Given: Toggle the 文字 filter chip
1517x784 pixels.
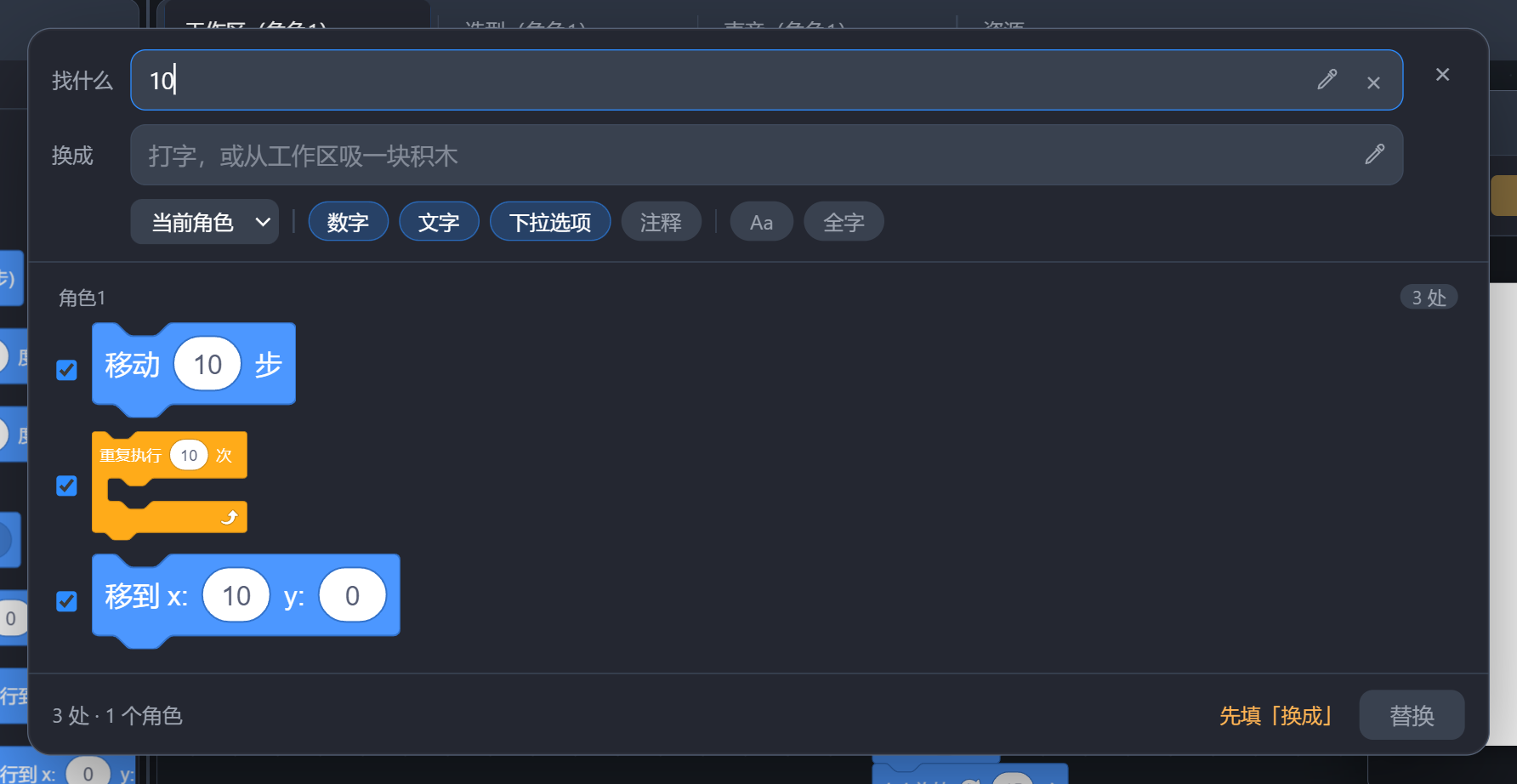Looking at the screenshot, I should click(439, 222).
